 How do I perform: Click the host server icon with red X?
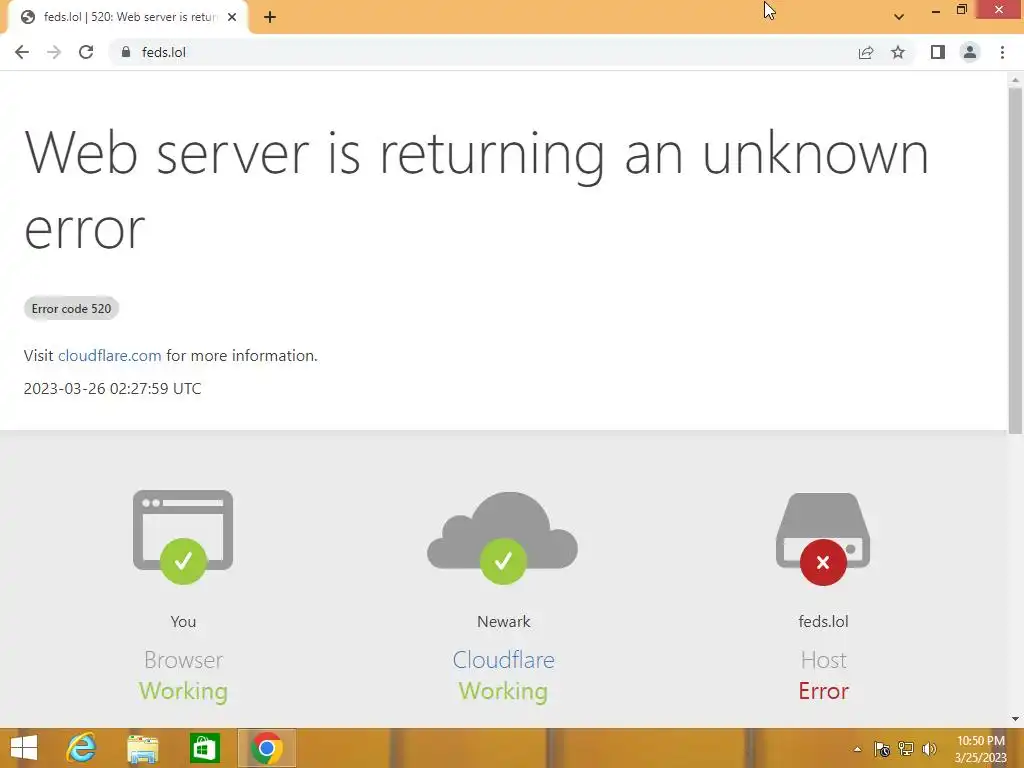[x=823, y=539]
